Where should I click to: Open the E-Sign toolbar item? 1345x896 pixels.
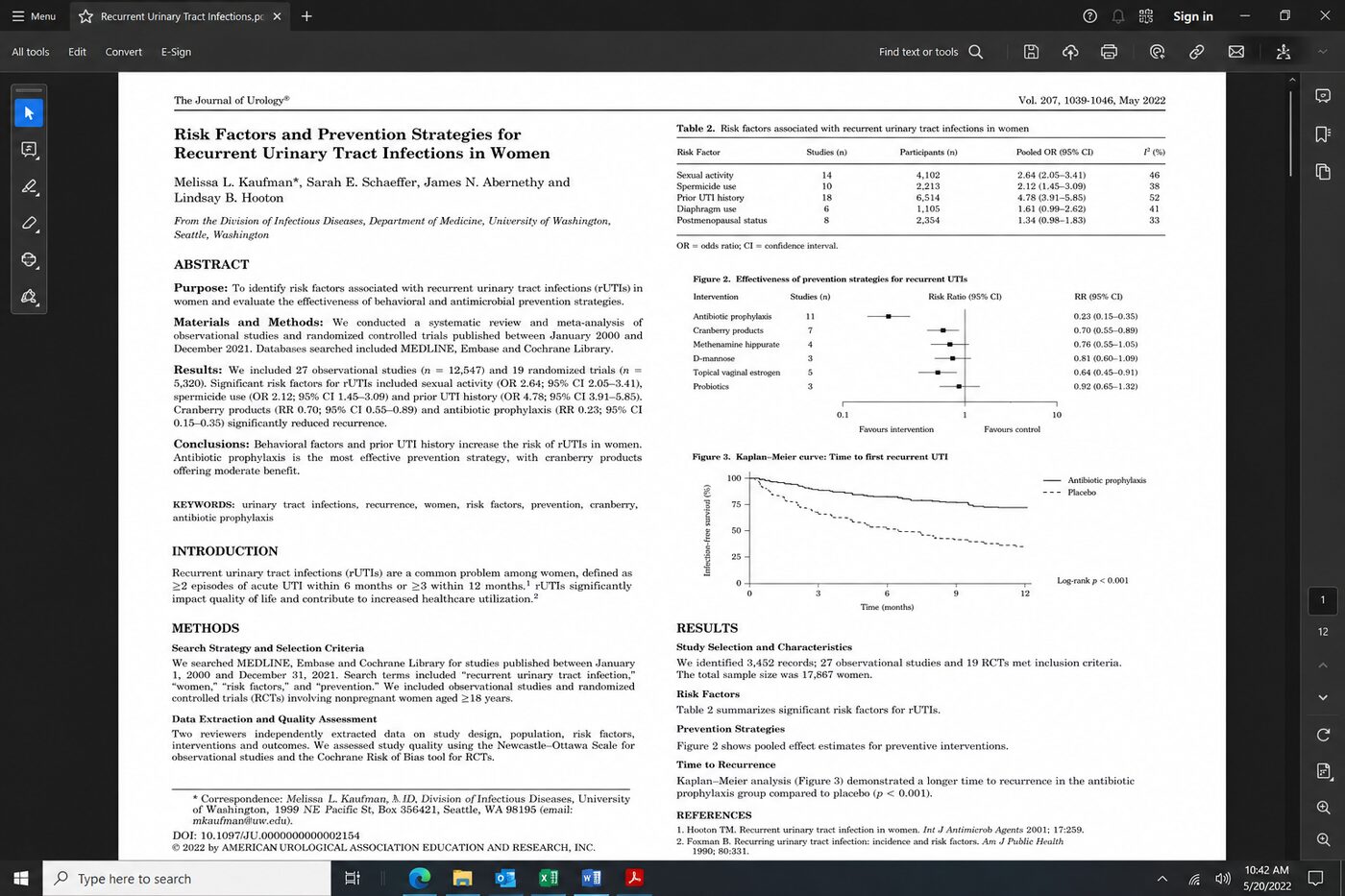[176, 52]
